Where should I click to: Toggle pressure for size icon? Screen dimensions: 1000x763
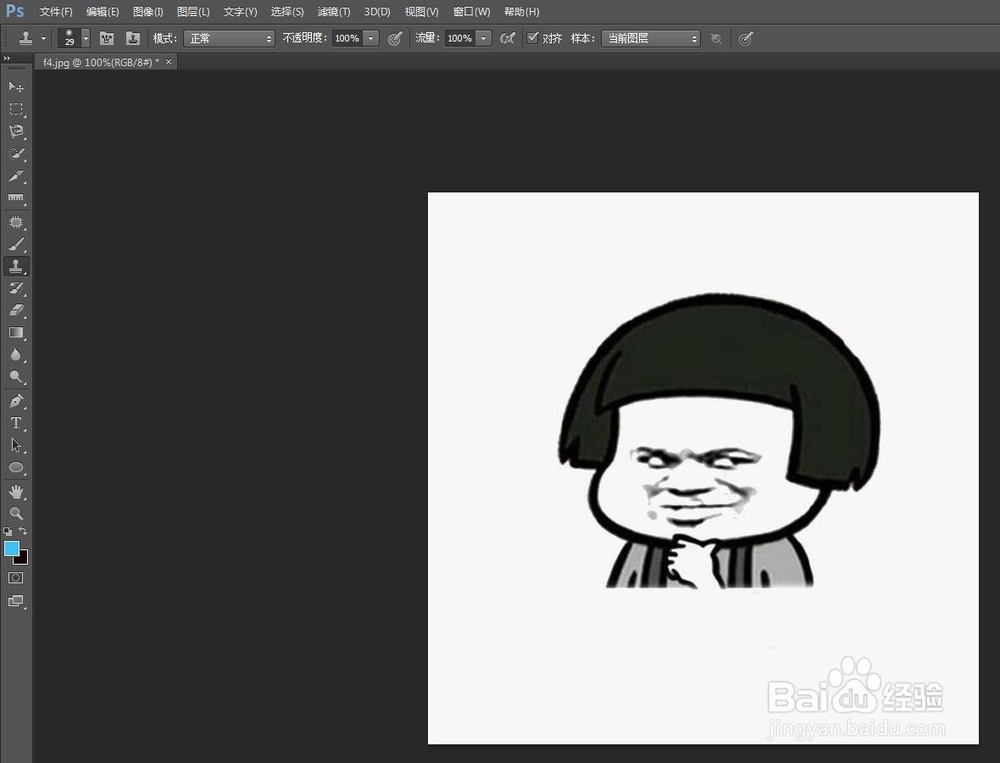tap(746, 39)
